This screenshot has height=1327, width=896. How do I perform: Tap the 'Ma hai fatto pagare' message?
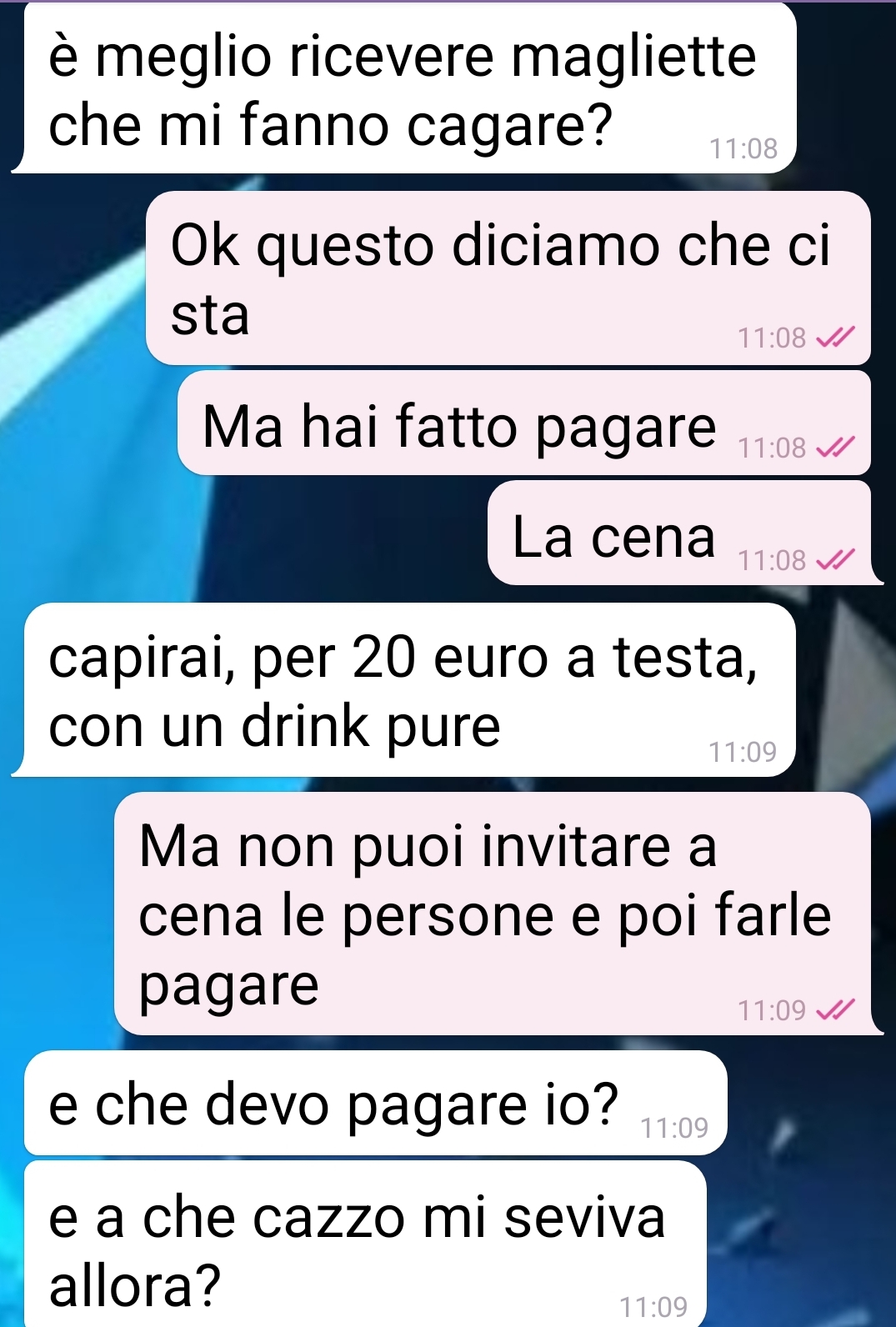pyautogui.click(x=524, y=423)
